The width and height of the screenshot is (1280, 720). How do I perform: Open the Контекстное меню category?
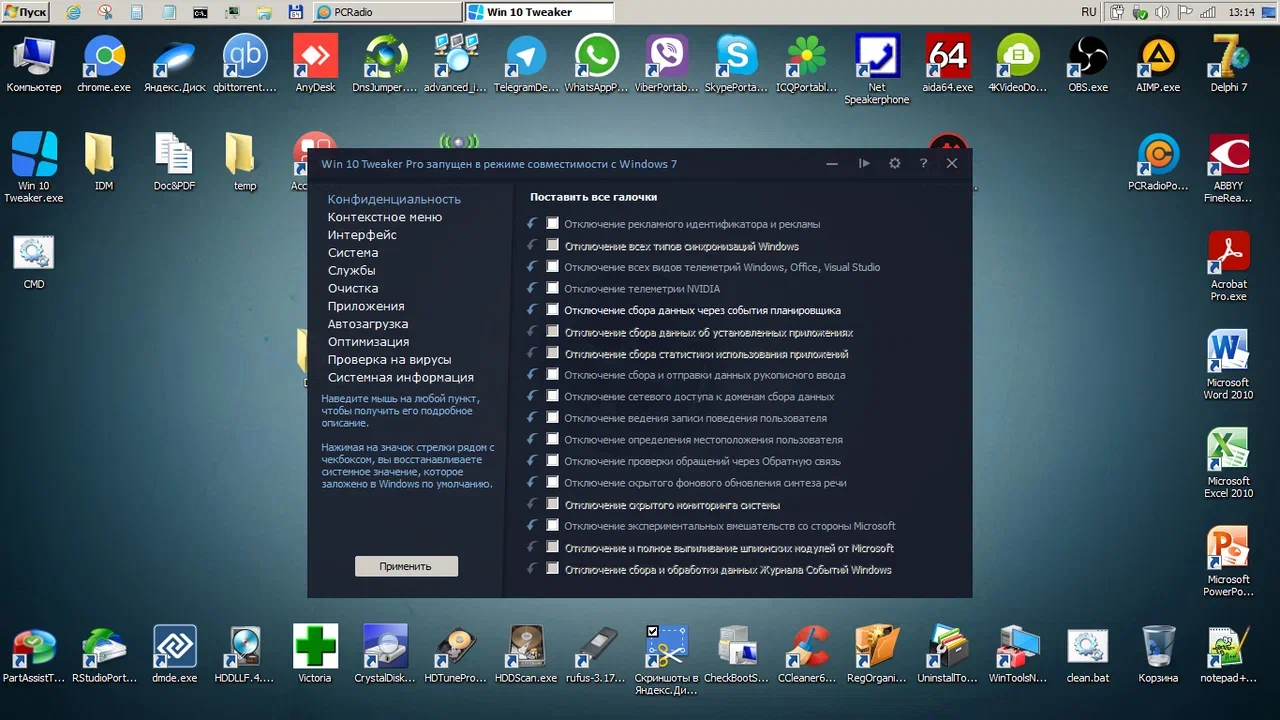385,217
